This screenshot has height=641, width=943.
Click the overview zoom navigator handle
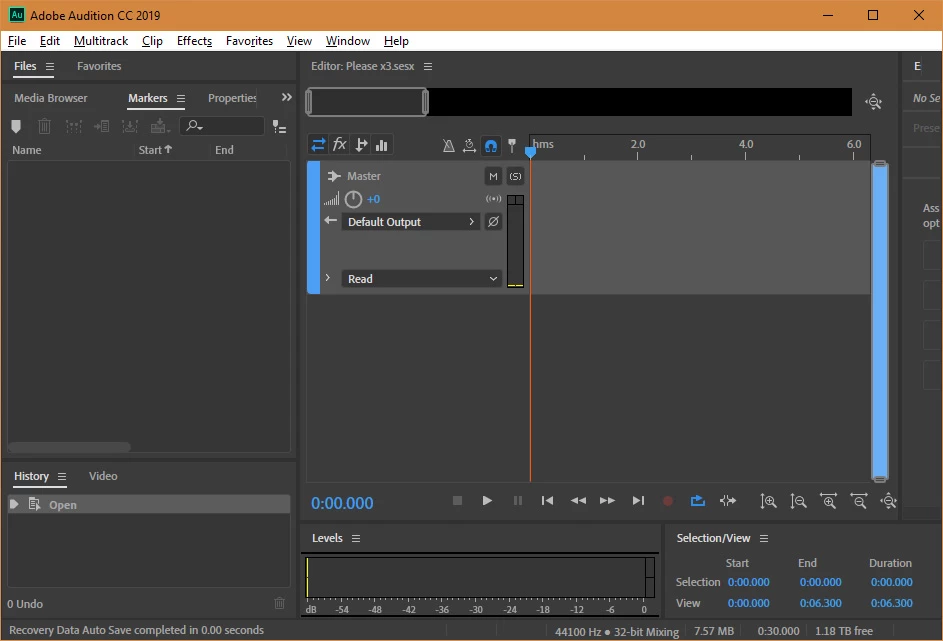pos(367,102)
